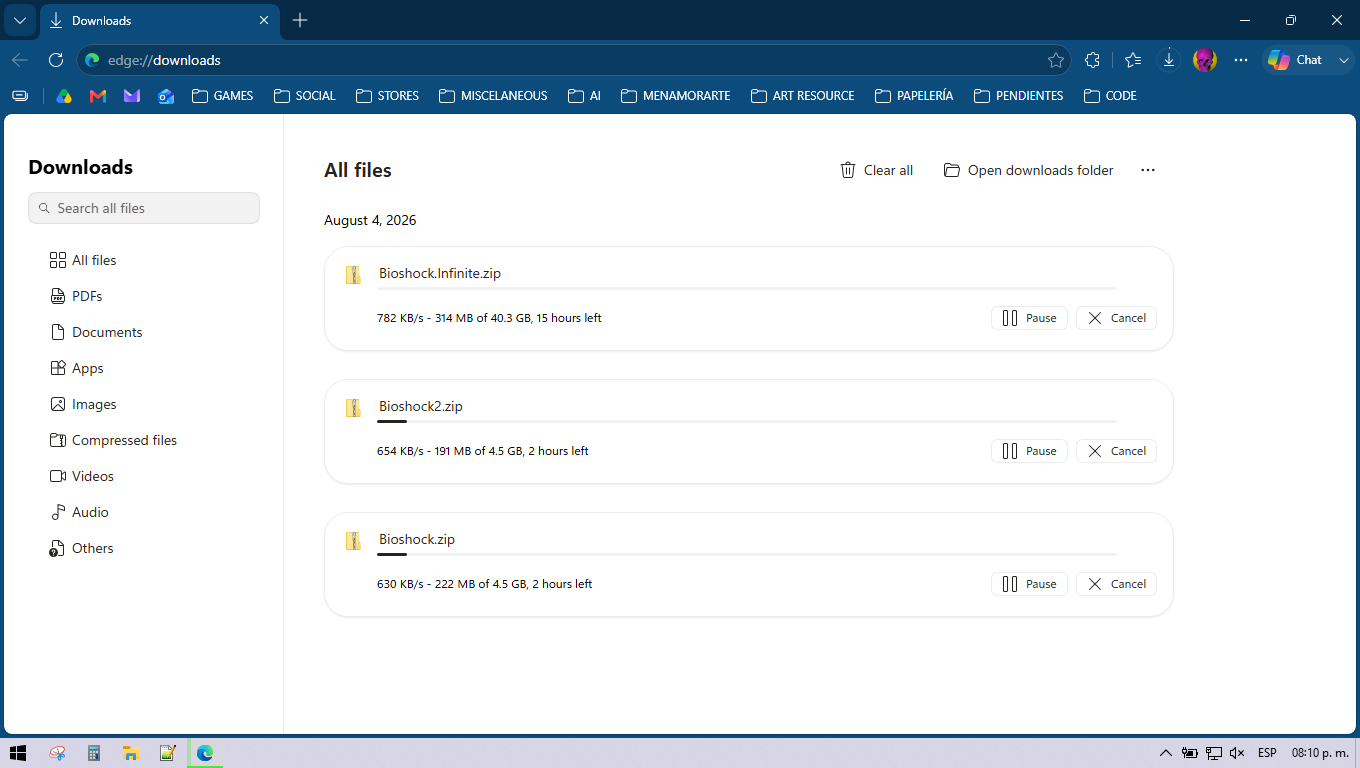Image resolution: width=1360 pixels, height=768 pixels.
Task: Pause the Bioshock.zip download
Action: [x=1029, y=584]
